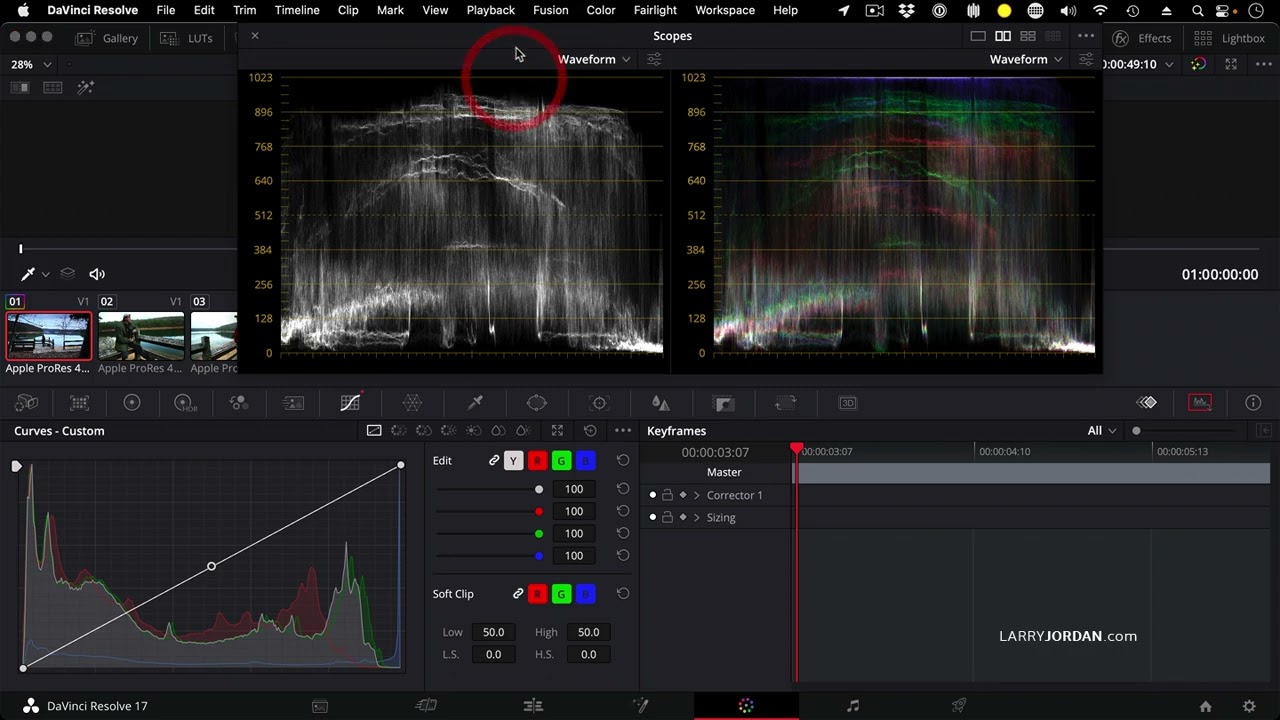Open the Curves panel options menu
1280x720 pixels.
point(623,431)
